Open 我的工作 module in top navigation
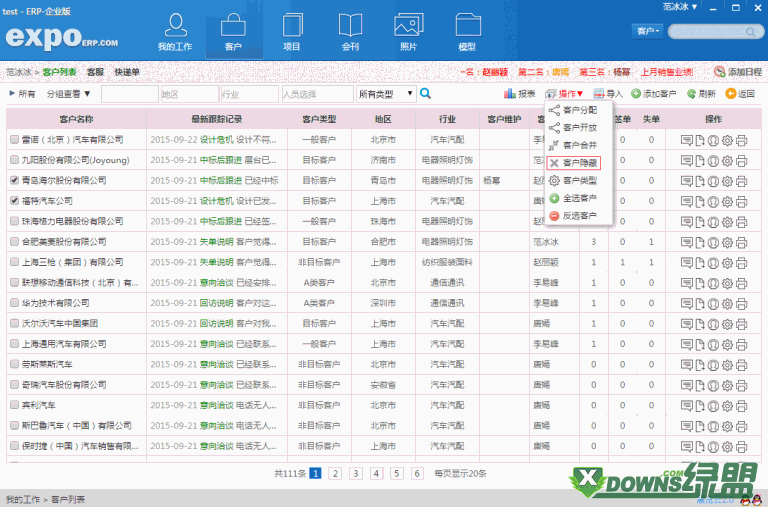The height and width of the screenshot is (507, 768). click(x=175, y=32)
